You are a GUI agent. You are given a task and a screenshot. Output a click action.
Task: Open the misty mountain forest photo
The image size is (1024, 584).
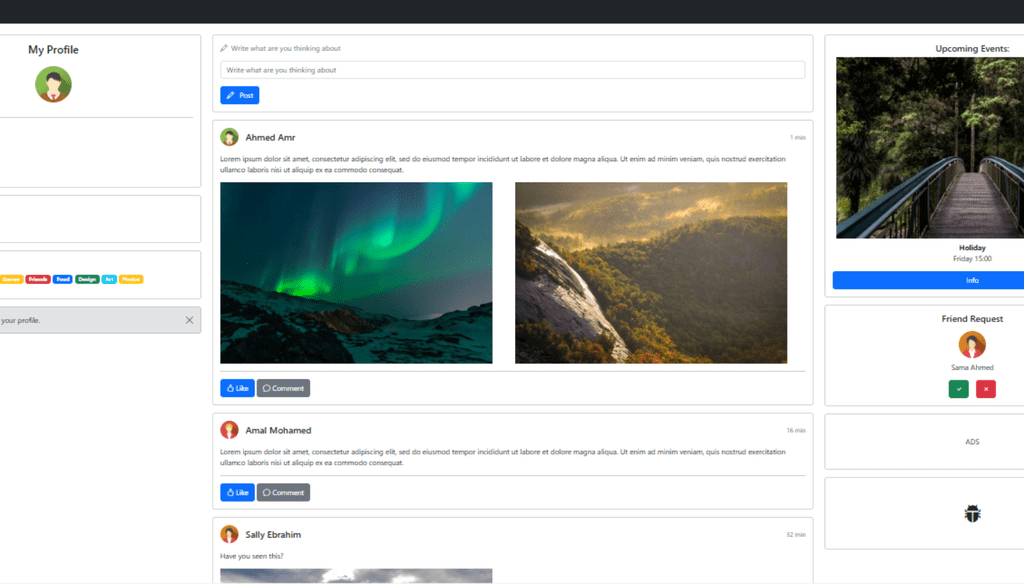pos(651,272)
